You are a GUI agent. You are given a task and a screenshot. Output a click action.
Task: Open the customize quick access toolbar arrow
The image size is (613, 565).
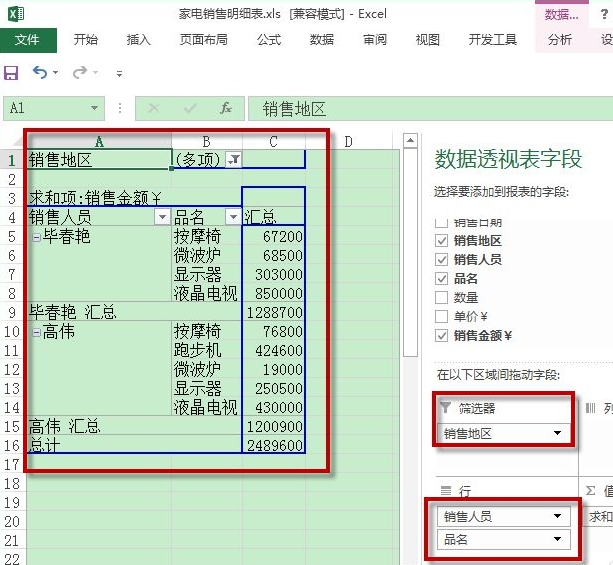119,74
